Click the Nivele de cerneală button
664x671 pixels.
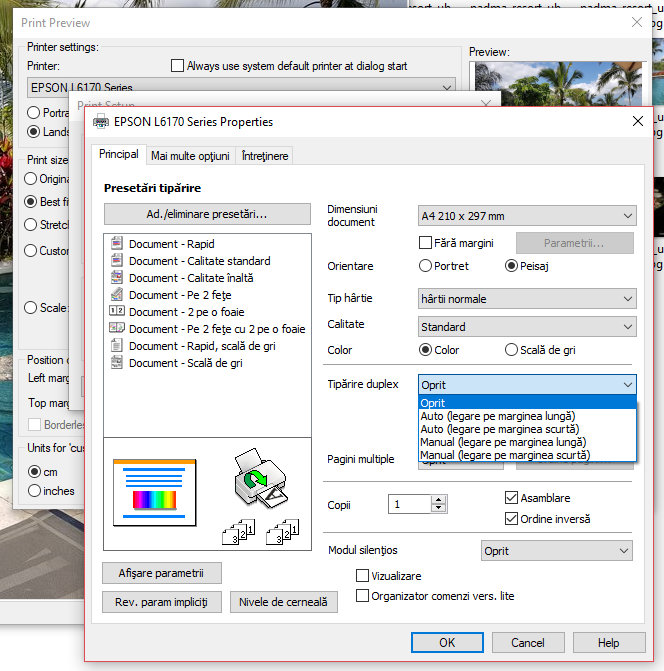[284, 602]
